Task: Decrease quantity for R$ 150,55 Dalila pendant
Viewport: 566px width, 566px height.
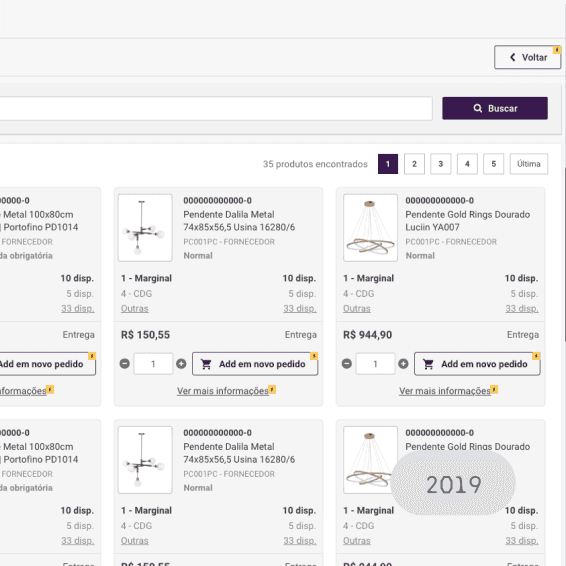Action: pyautogui.click(x=125, y=364)
